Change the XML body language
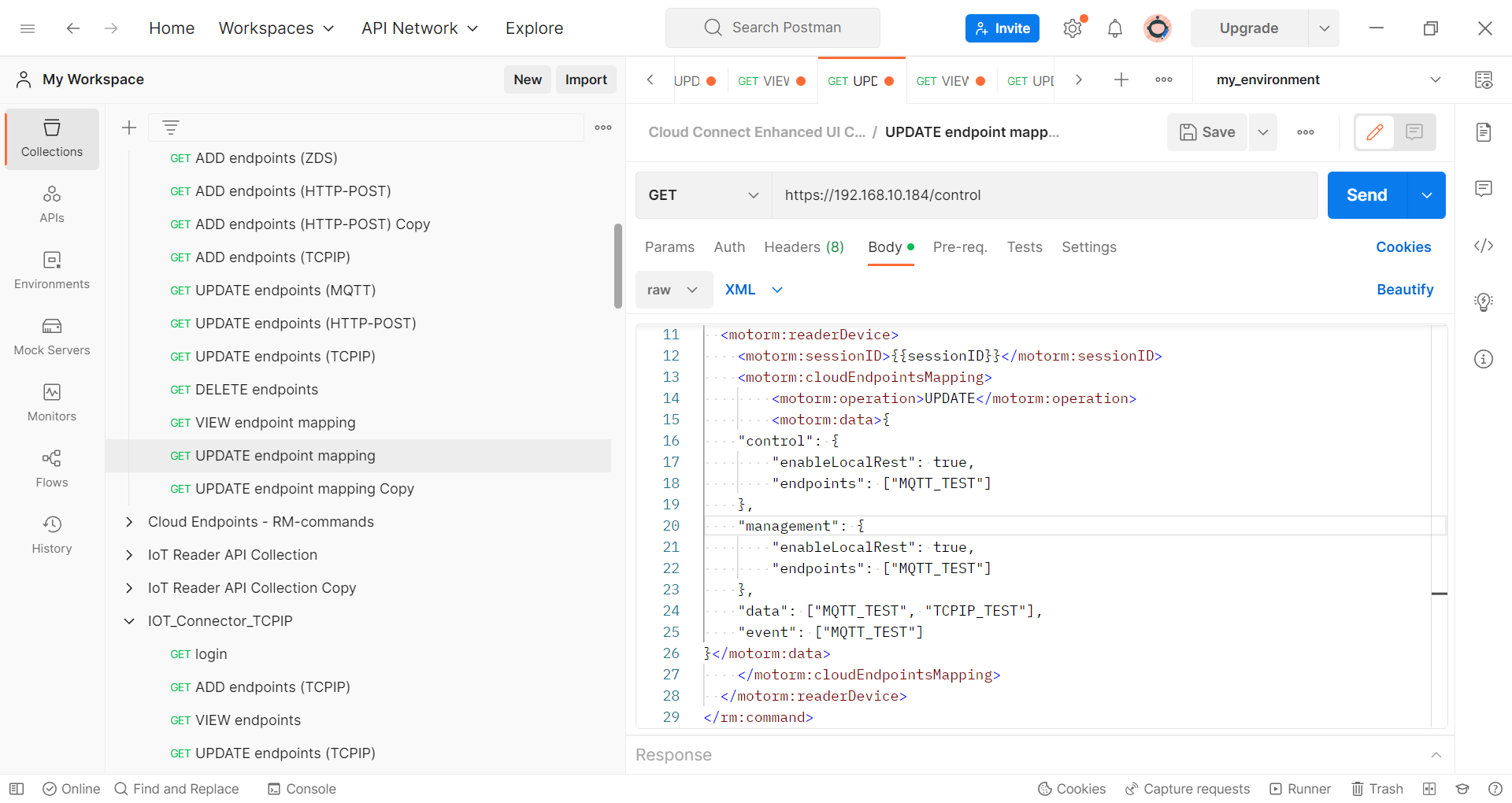The image size is (1512, 803). pos(754,290)
